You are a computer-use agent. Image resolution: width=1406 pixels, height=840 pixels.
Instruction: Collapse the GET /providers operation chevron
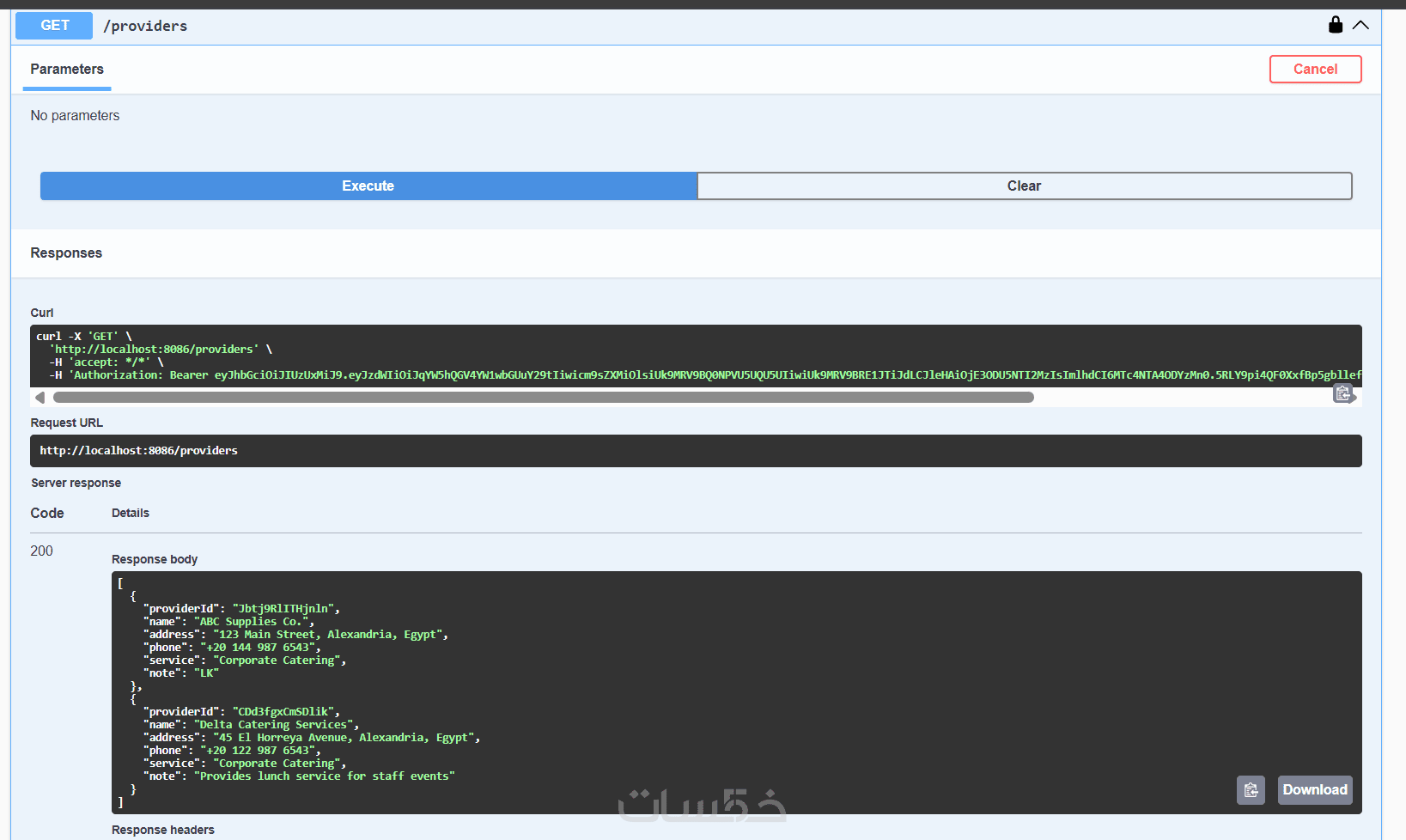pyautogui.click(x=1360, y=25)
